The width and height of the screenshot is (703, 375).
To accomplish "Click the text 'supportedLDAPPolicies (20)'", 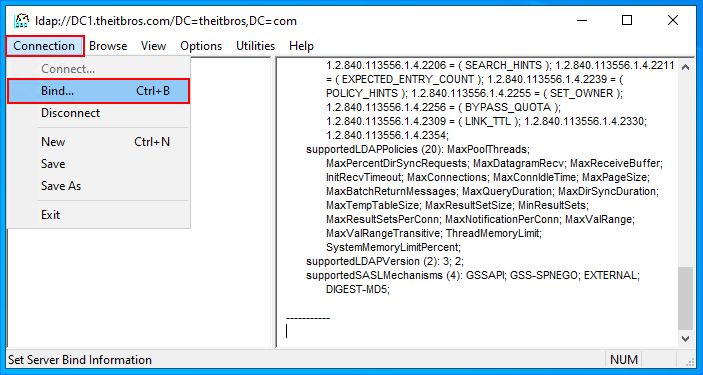I will pyautogui.click(x=375, y=149).
